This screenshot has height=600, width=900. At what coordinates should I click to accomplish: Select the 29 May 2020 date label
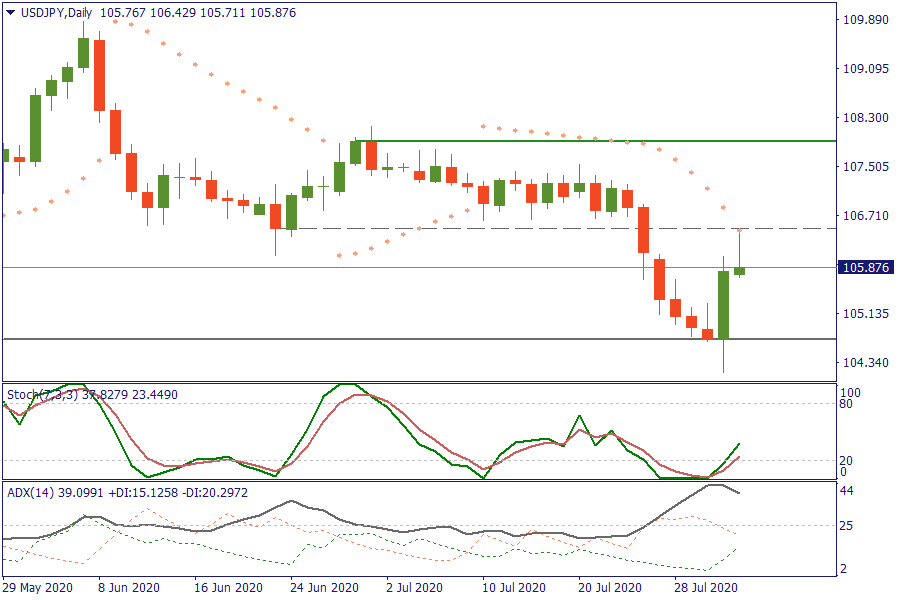(37, 588)
